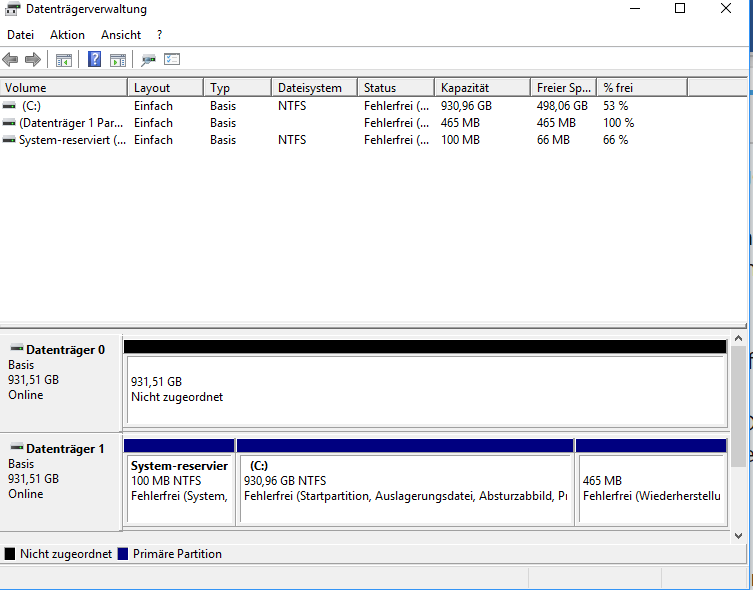Image resolution: width=756 pixels, height=590 pixels.
Task: Sort by the Volume column header
Action: (x=64, y=88)
